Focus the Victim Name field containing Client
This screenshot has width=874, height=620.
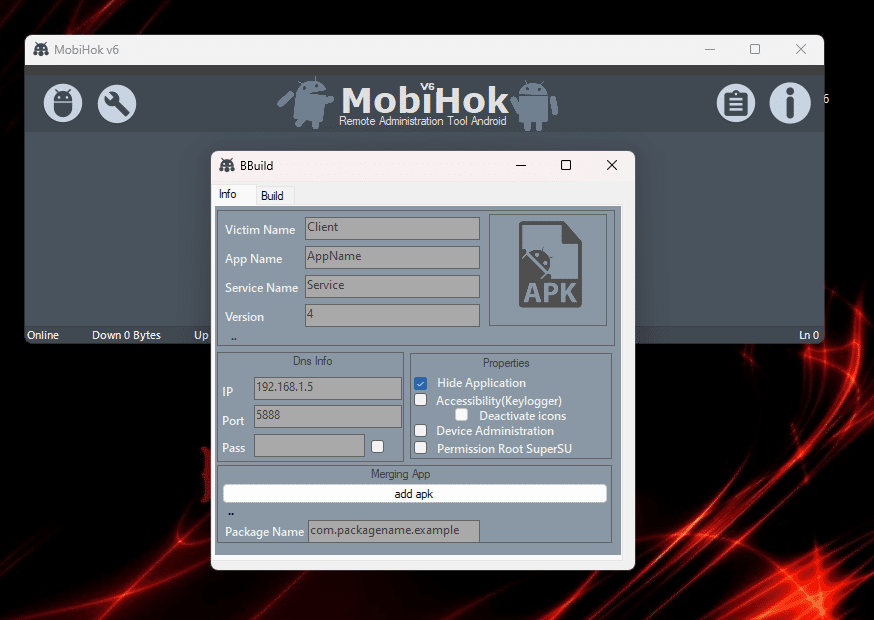tap(392, 228)
